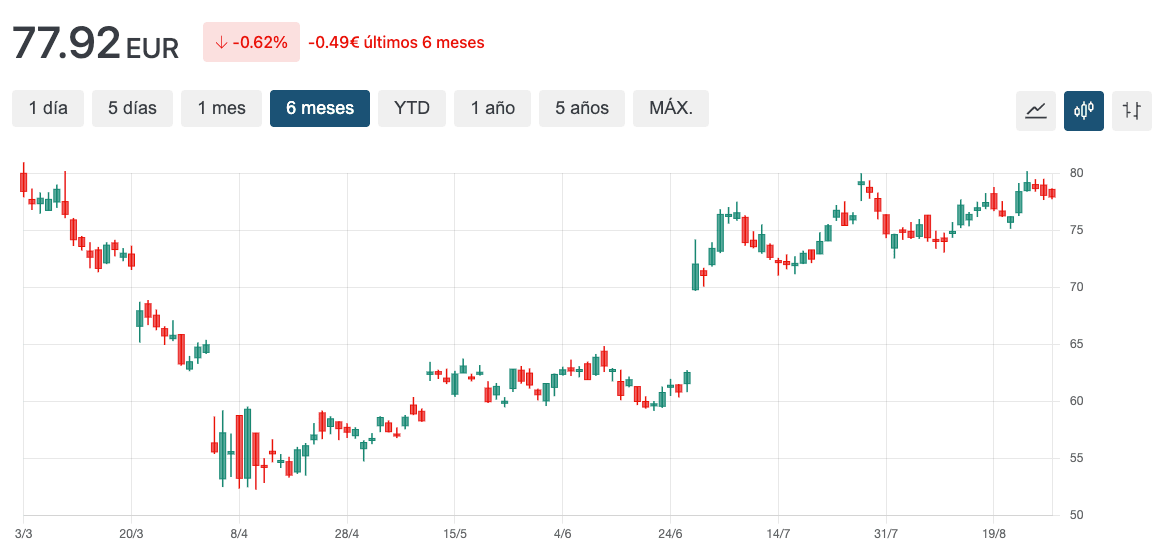The height and width of the screenshot is (550, 1165).
Task: Select the 1 día time range
Action: point(48,108)
